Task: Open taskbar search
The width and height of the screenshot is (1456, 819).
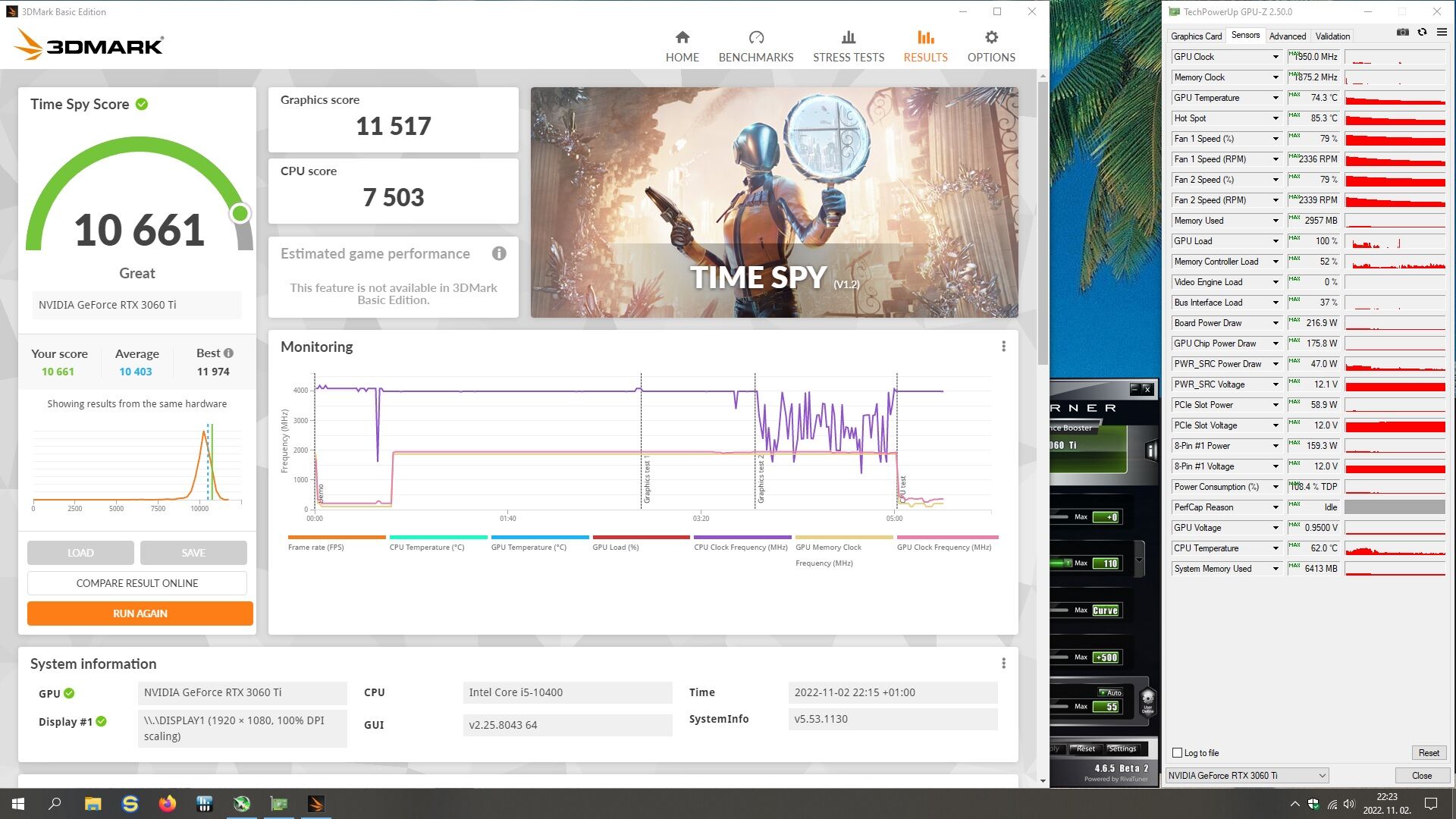Action: (55, 804)
